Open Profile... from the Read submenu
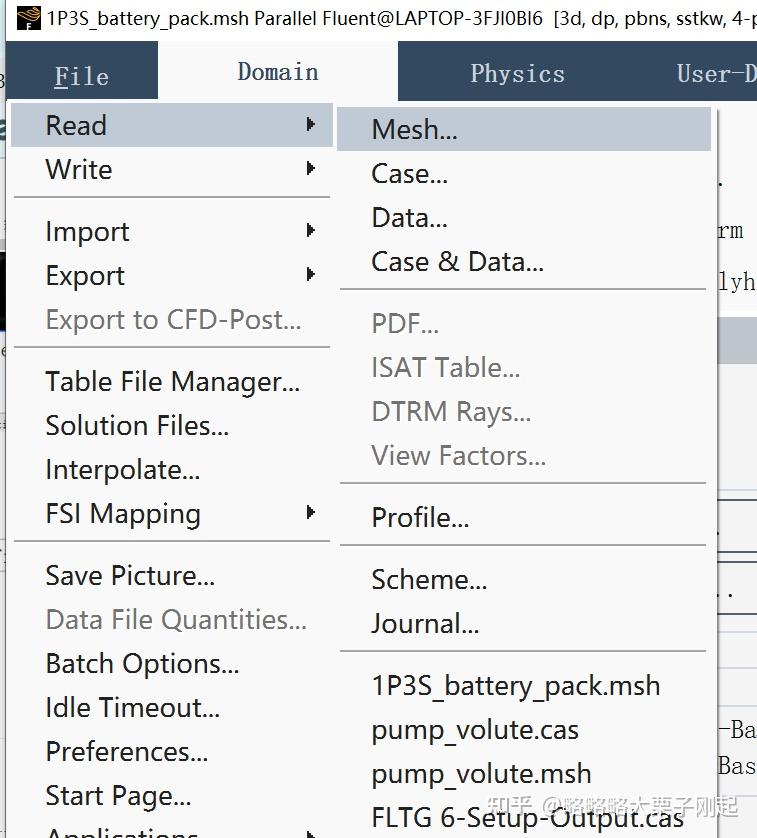This screenshot has height=838, width=757. pos(420,518)
